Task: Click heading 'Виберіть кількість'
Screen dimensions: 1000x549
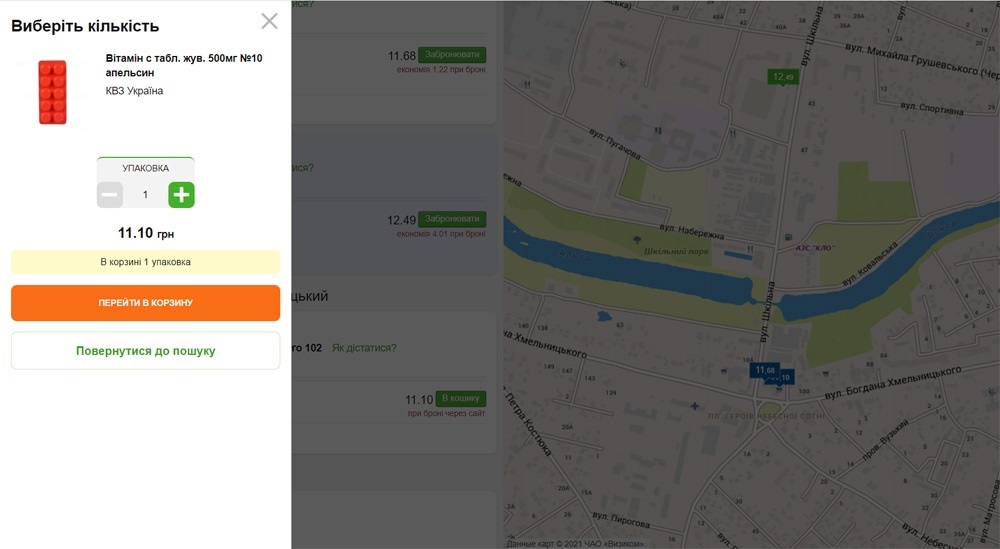Action: click(85, 26)
